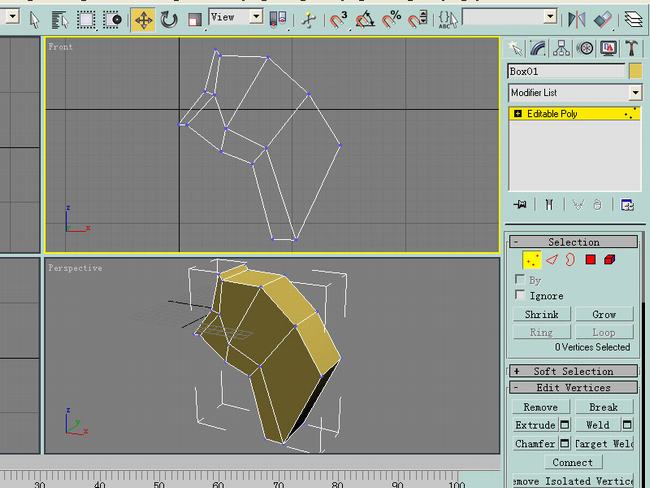The image size is (650, 488).
Task: Click the Ring button
Action: point(542,332)
